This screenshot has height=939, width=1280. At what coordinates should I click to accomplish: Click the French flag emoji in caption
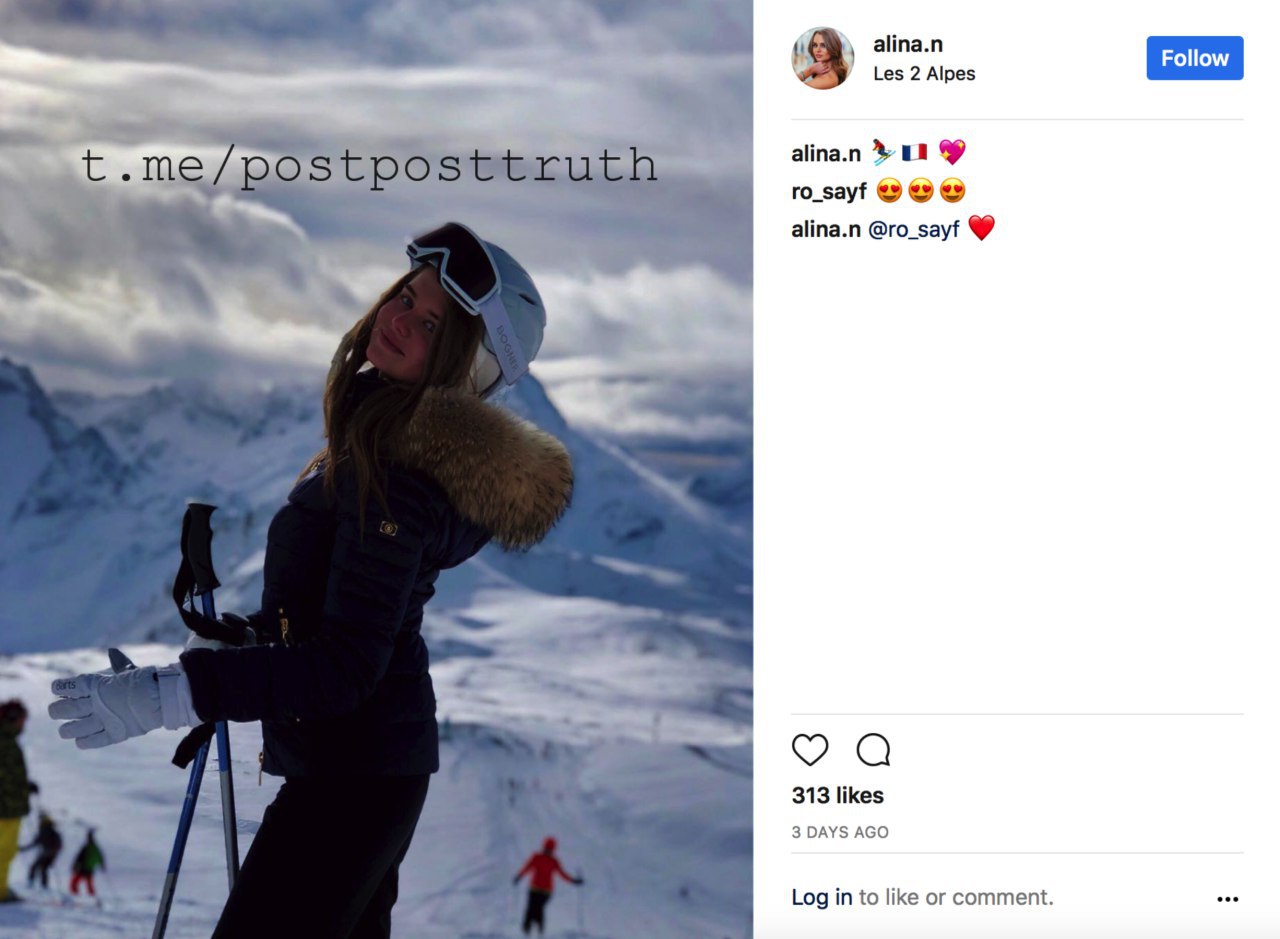point(914,153)
